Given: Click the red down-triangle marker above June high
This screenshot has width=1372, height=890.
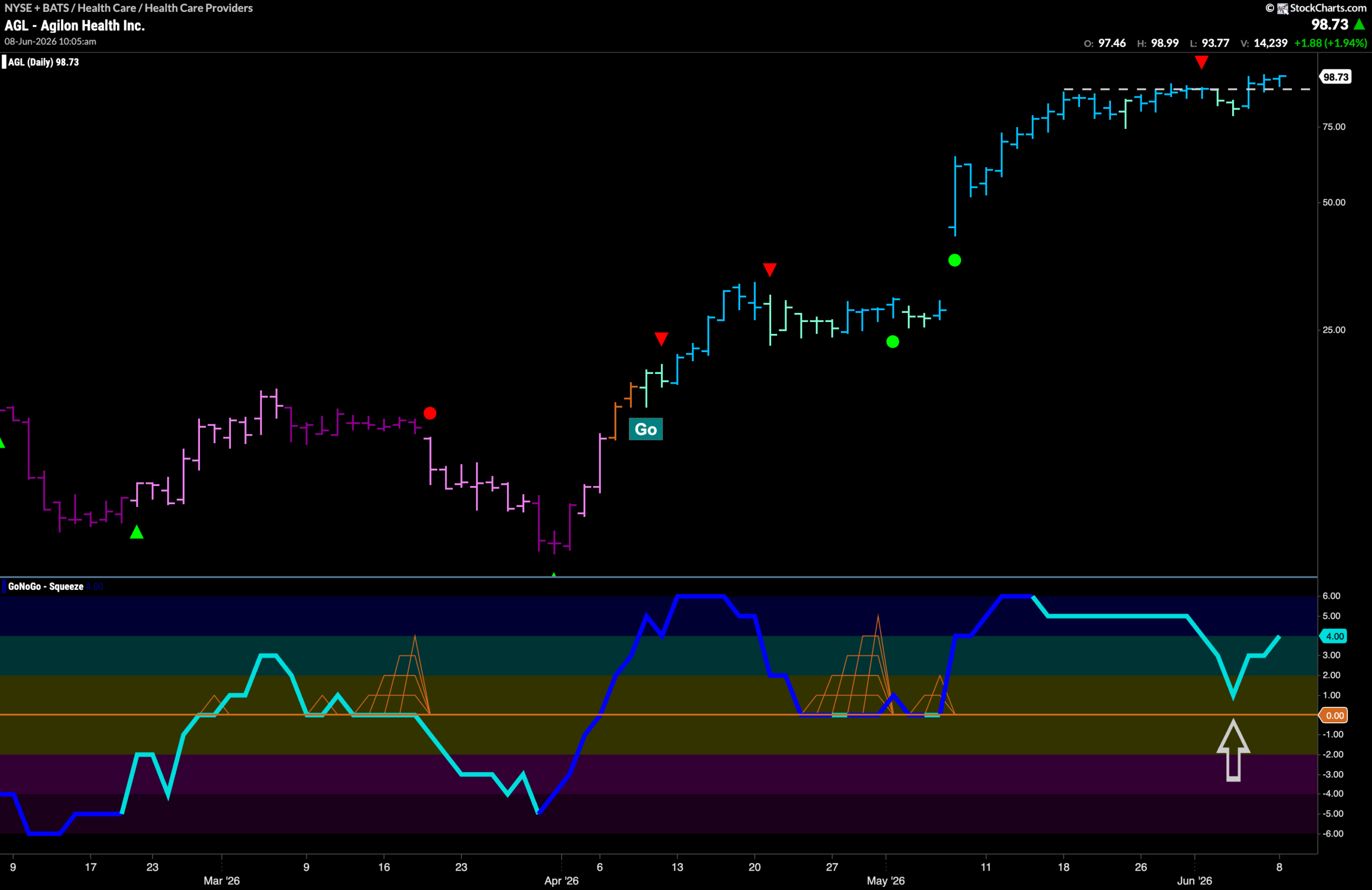Looking at the screenshot, I should (x=1201, y=62).
